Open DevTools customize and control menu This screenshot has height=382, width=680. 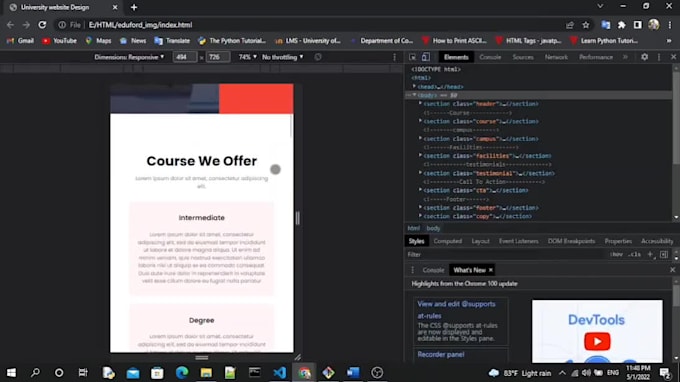coord(659,57)
